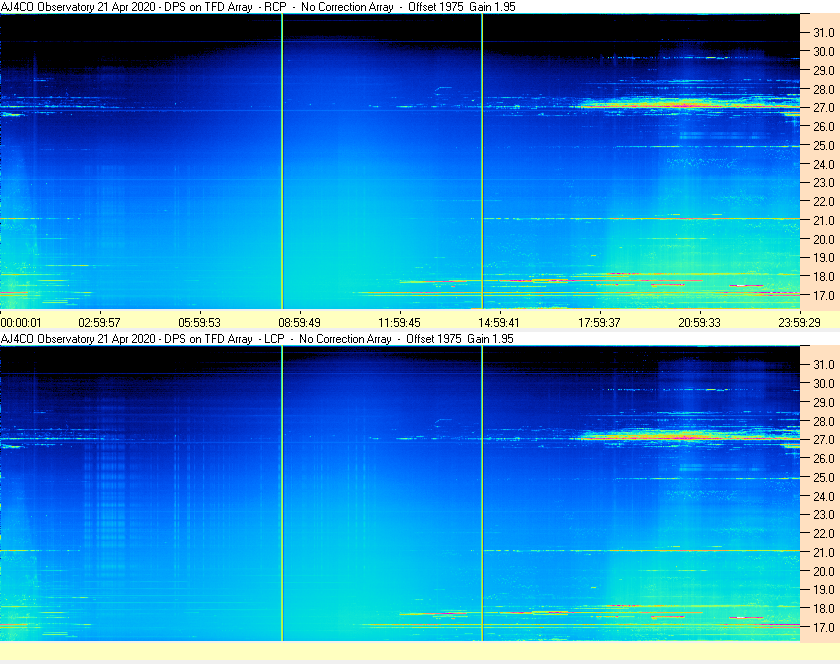Click the 18.0 frequency label on RCP chart
The image size is (840, 664).
(824, 277)
